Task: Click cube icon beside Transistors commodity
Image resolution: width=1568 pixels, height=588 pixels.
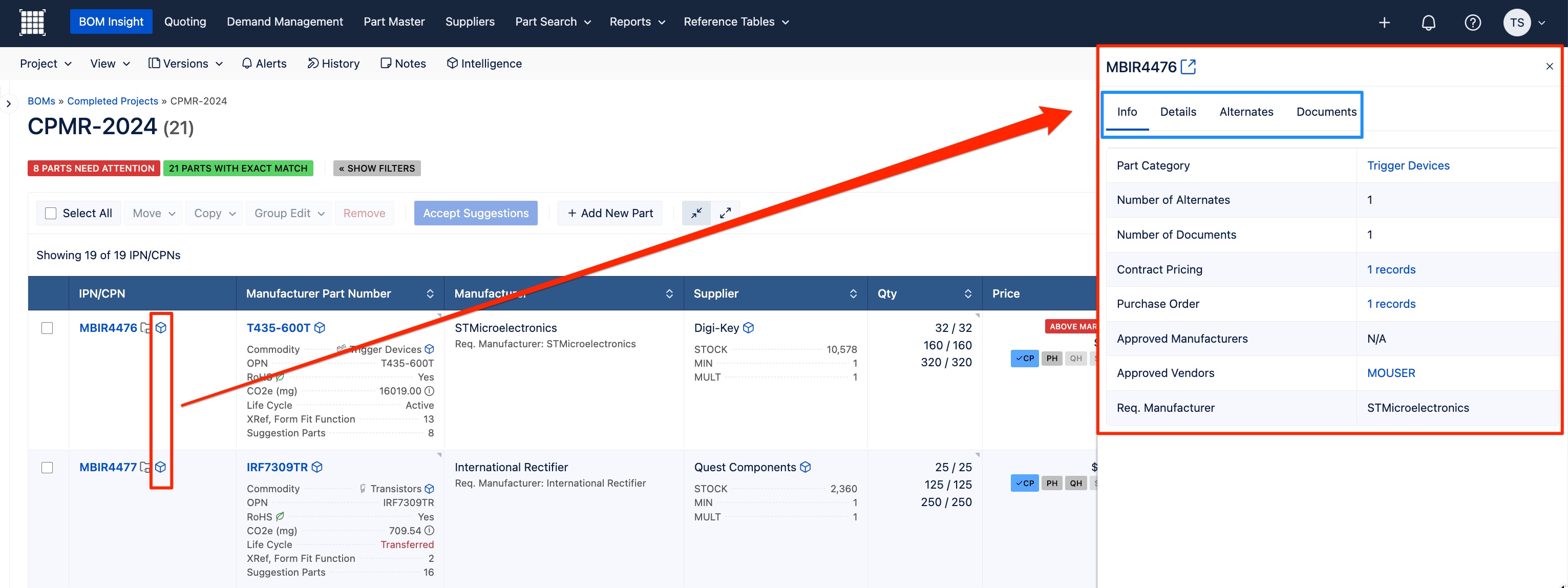Action: point(429,488)
